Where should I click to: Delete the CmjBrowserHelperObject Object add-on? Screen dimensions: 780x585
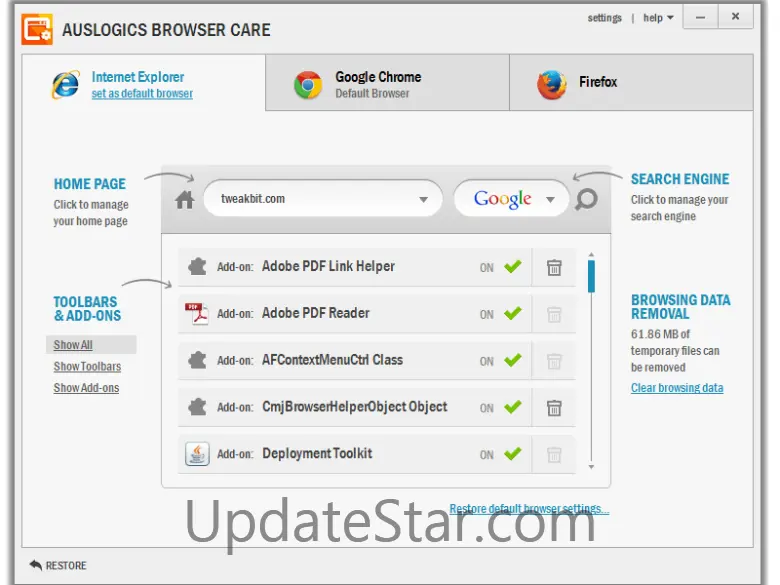pyautogui.click(x=554, y=408)
